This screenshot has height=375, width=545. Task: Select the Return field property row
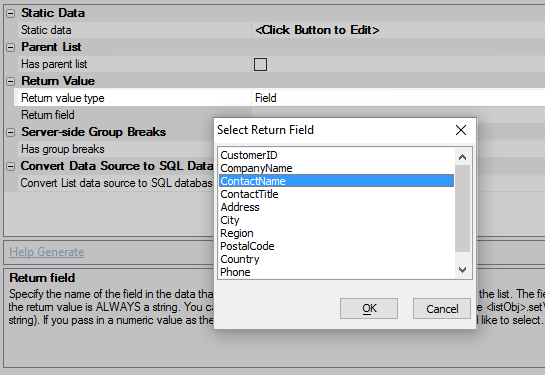pos(48,115)
